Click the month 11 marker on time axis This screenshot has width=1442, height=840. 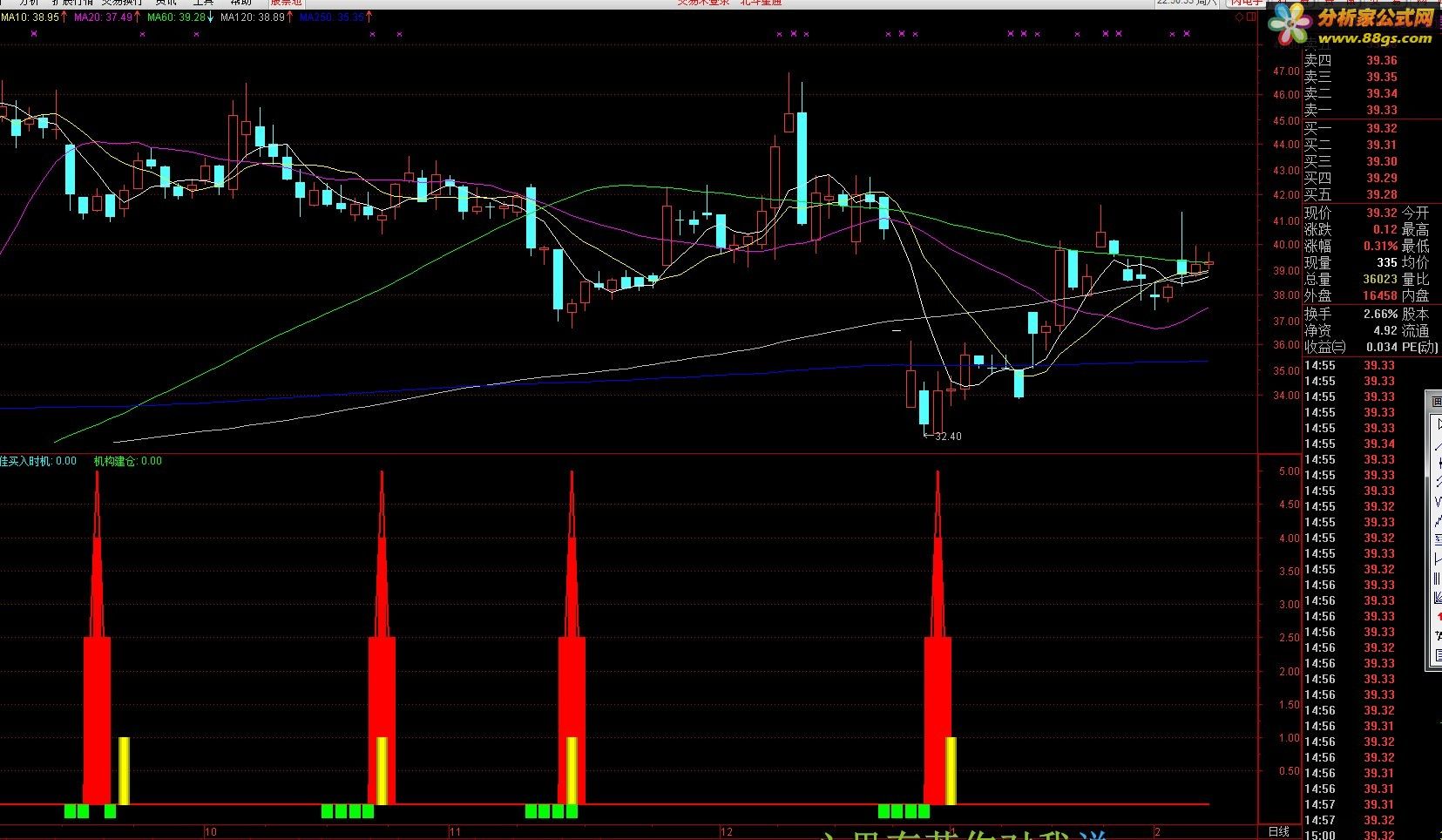[x=455, y=832]
